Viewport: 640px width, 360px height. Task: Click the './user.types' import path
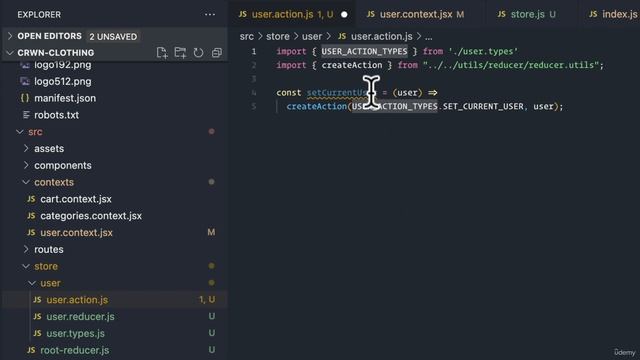[483, 51]
